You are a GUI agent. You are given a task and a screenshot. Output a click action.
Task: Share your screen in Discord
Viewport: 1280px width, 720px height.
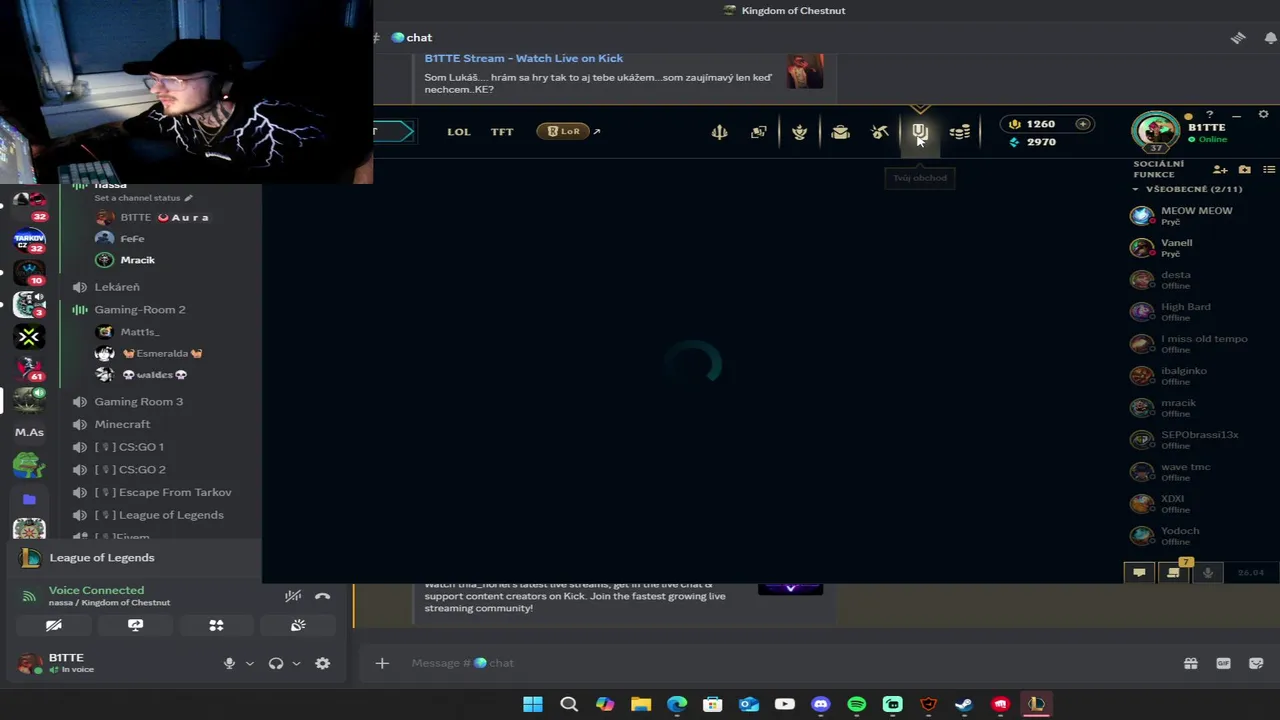pyautogui.click(x=135, y=625)
